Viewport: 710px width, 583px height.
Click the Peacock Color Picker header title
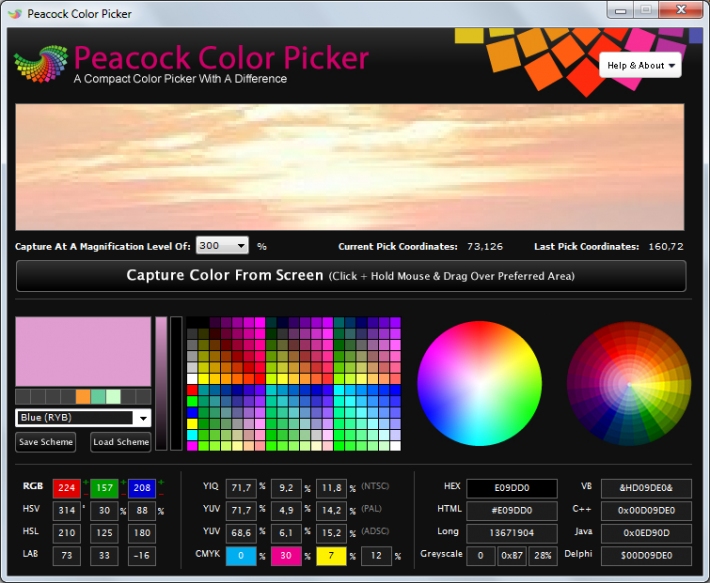(x=221, y=58)
